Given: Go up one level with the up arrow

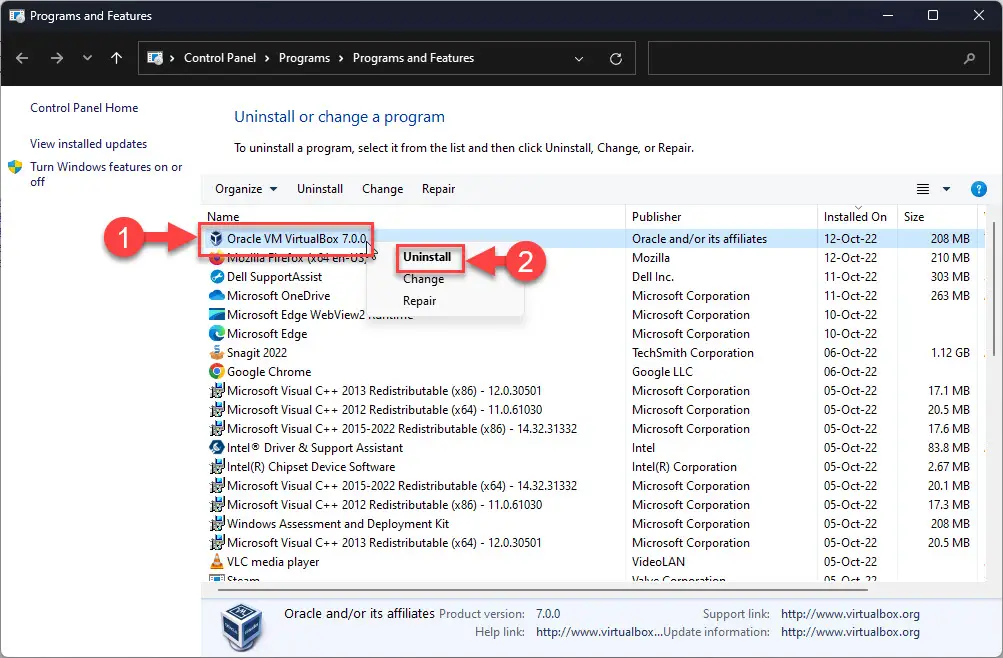Looking at the screenshot, I should [x=116, y=58].
